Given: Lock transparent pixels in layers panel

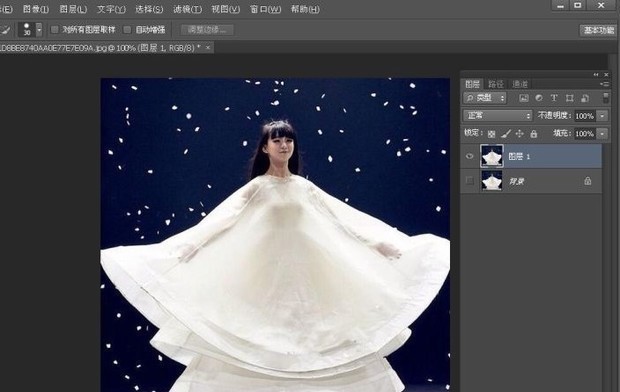Looking at the screenshot, I should pos(491,134).
